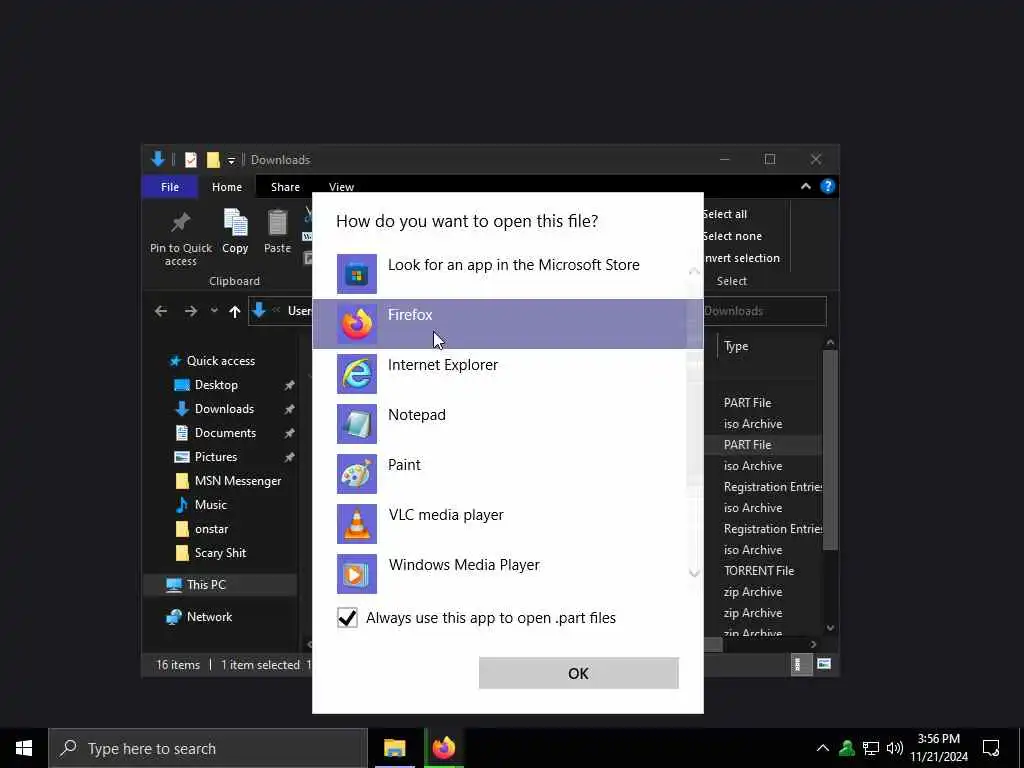
Task: Select This PC in navigation pane
Action: click(x=219, y=584)
